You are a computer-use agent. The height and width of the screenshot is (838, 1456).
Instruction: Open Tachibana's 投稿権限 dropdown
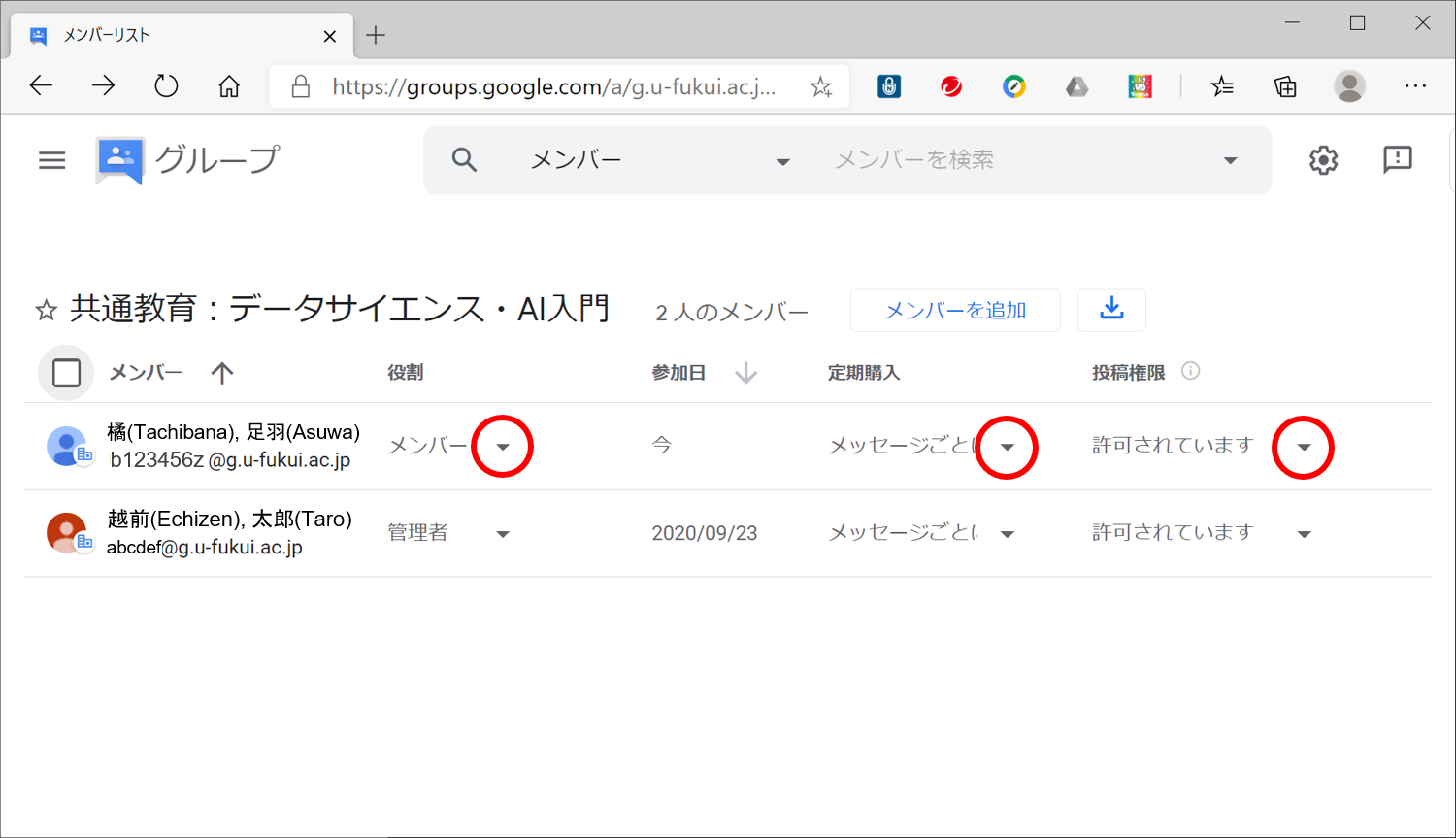1304,447
